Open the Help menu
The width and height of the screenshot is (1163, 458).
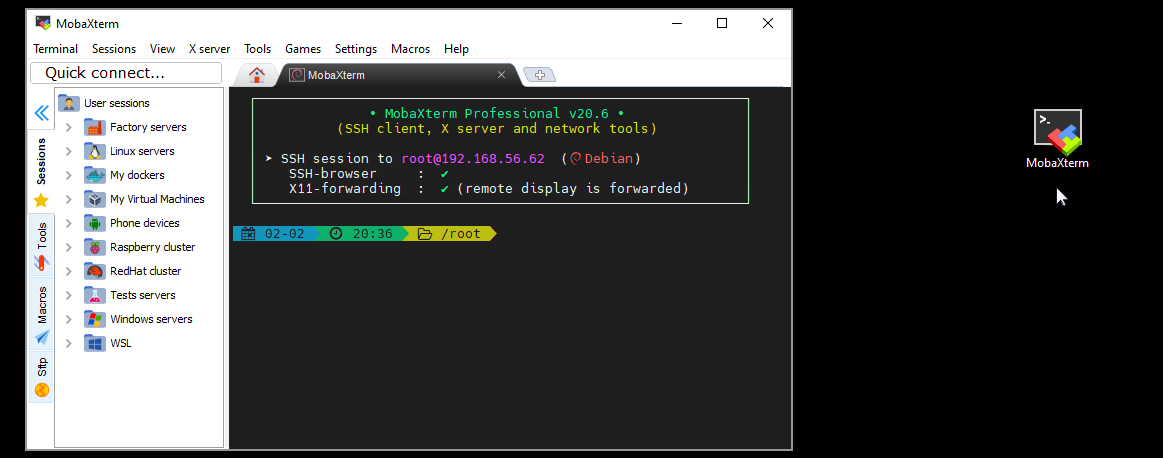[456, 49]
